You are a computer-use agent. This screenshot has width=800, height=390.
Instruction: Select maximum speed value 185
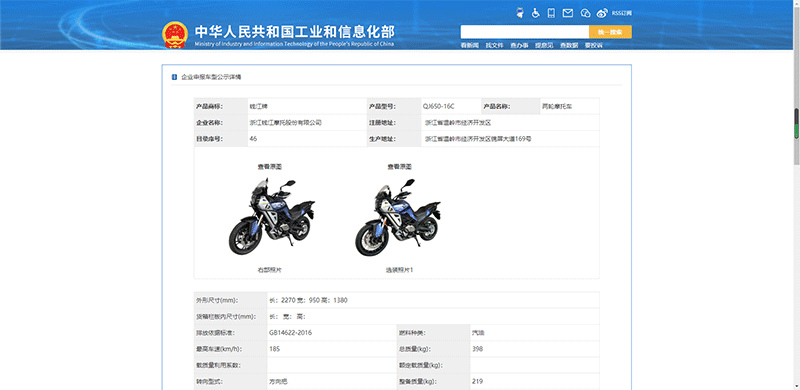pyautogui.click(x=274, y=349)
